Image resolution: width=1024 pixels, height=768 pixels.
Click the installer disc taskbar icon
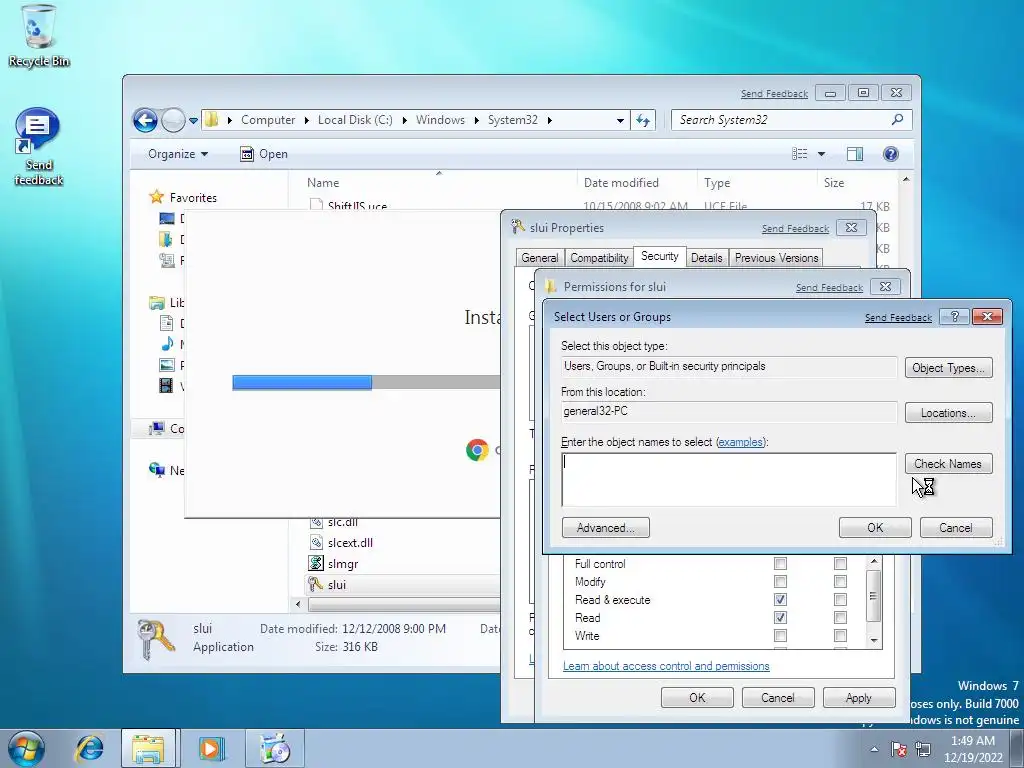(274, 748)
